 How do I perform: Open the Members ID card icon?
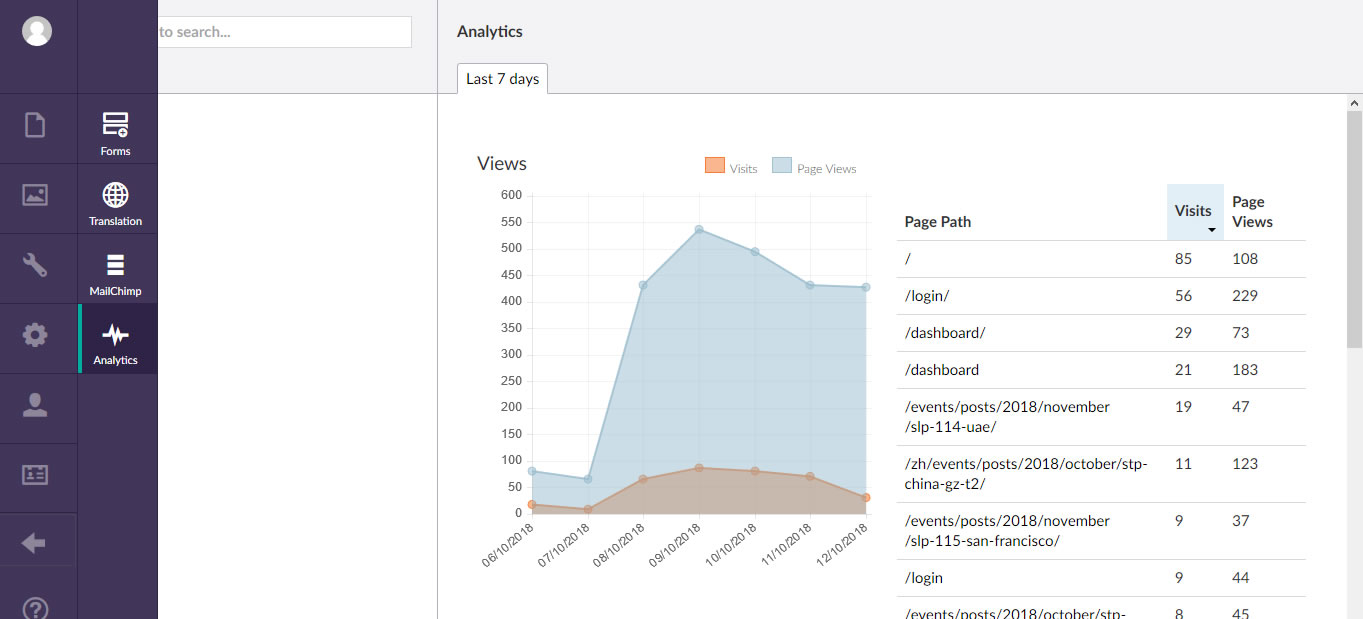pyautogui.click(x=35, y=475)
